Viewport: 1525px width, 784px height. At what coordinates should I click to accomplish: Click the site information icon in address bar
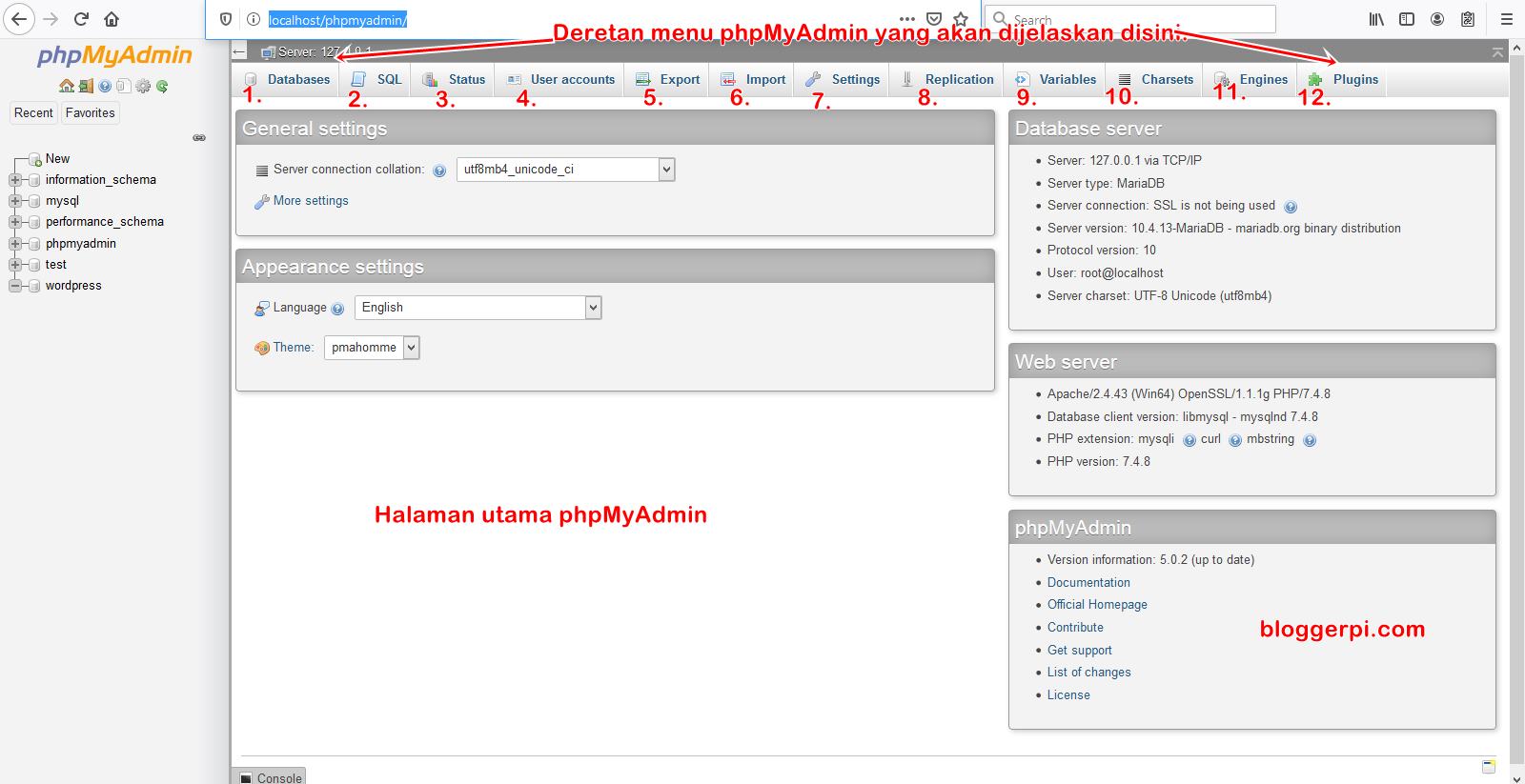click(254, 19)
